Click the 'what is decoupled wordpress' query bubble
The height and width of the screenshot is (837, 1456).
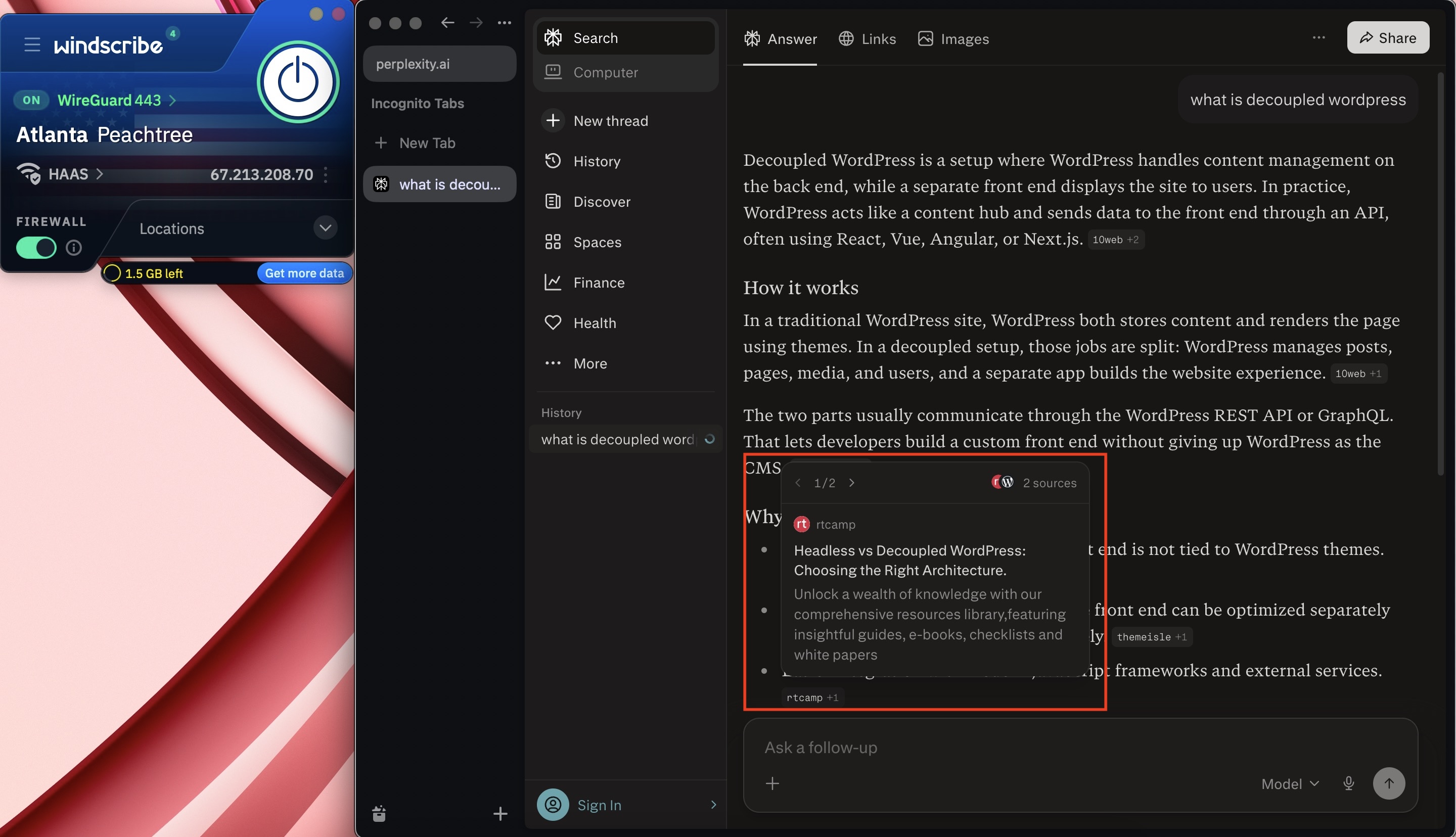(1298, 100)
